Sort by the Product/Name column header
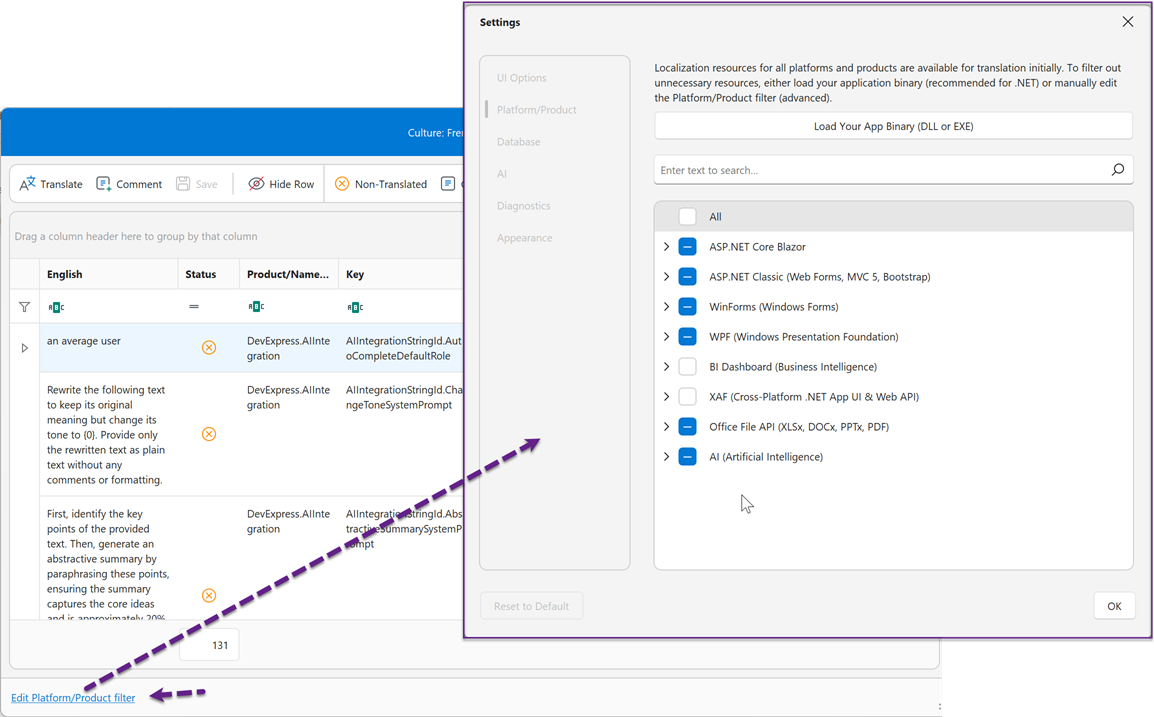The image size is (1154, 717). (x=288, y=274)
